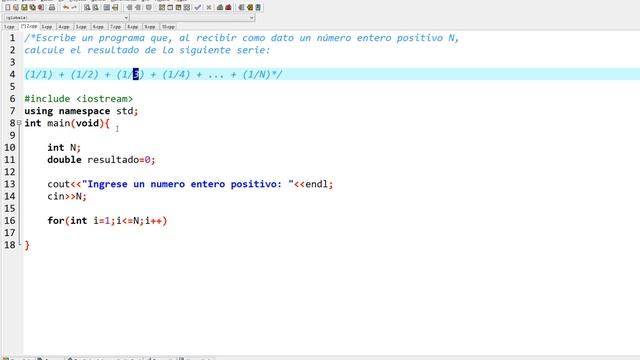Click the Print toolbar icon
The height and width of the screenshot is (360, 640).
pos(52,7)
